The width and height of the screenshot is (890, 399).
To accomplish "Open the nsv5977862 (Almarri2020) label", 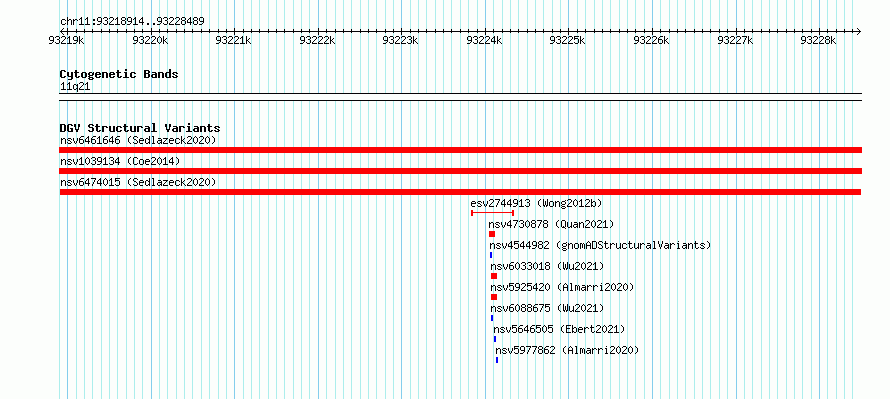I will tap(567, 350).
